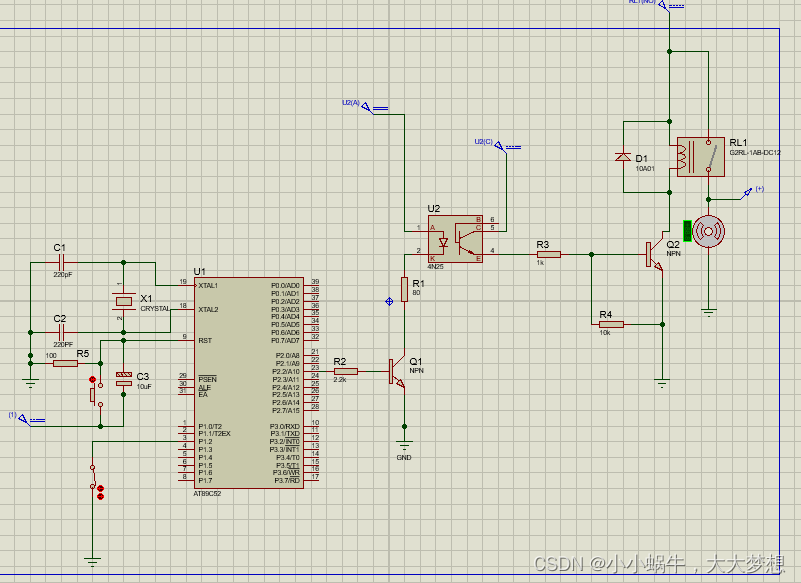This screenshot has height=583, width=801.
Task: Select the U2 4N25 optocoupler
Action: pos(455,239)
